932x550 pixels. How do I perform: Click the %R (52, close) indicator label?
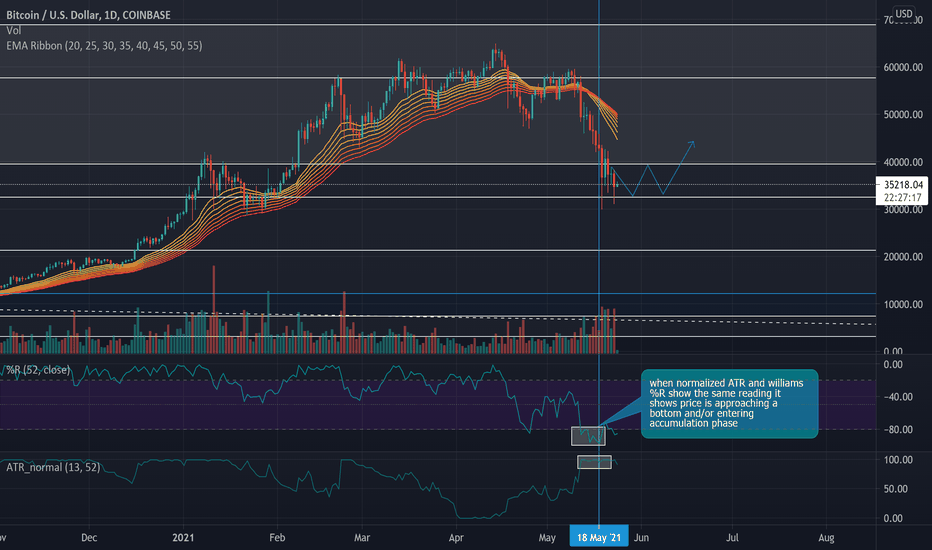(38, 370)
